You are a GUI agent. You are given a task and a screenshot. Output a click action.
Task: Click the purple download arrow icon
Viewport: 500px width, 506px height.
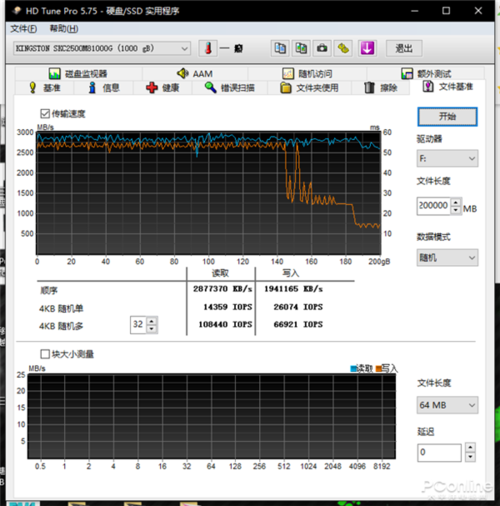[x=367, y=49]
